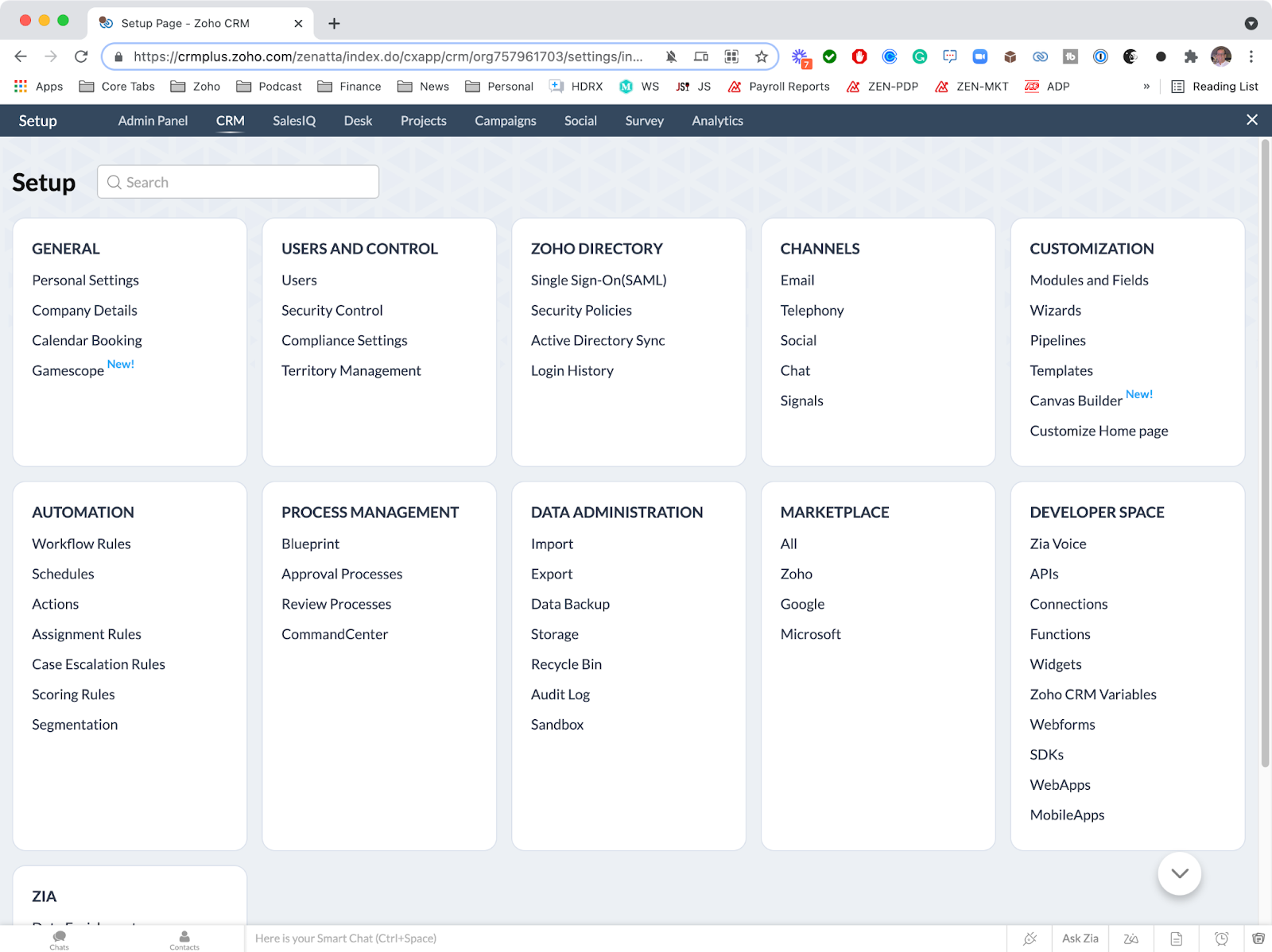This screenshot has height=952, width=1272.
Task: Click the QR code grid icon in address bar
Action: 731,56
